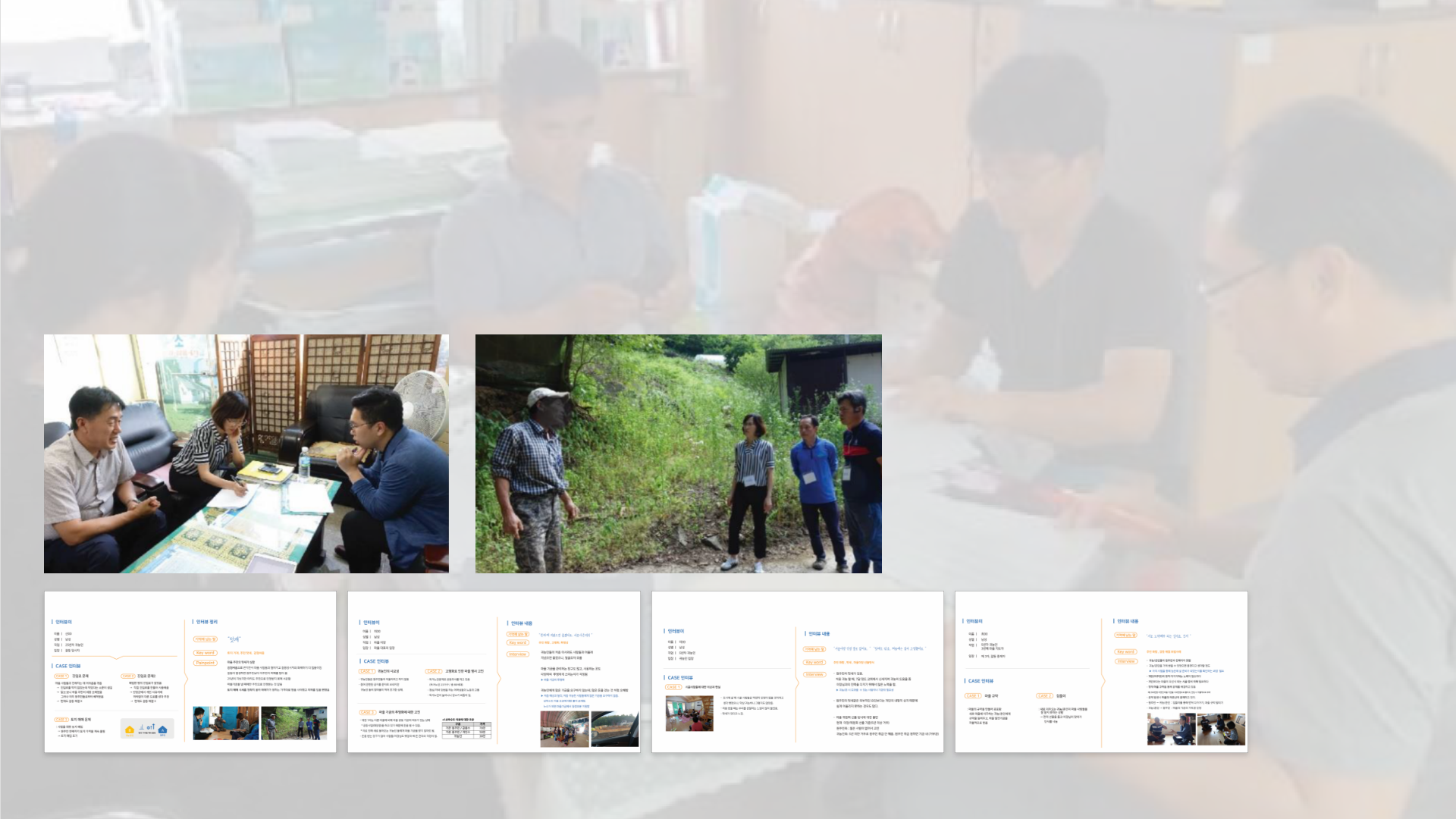The height and width of the screenshot is (819, 1456).
Task: Click the Key word tag in first slide
Action: point(205,653)
